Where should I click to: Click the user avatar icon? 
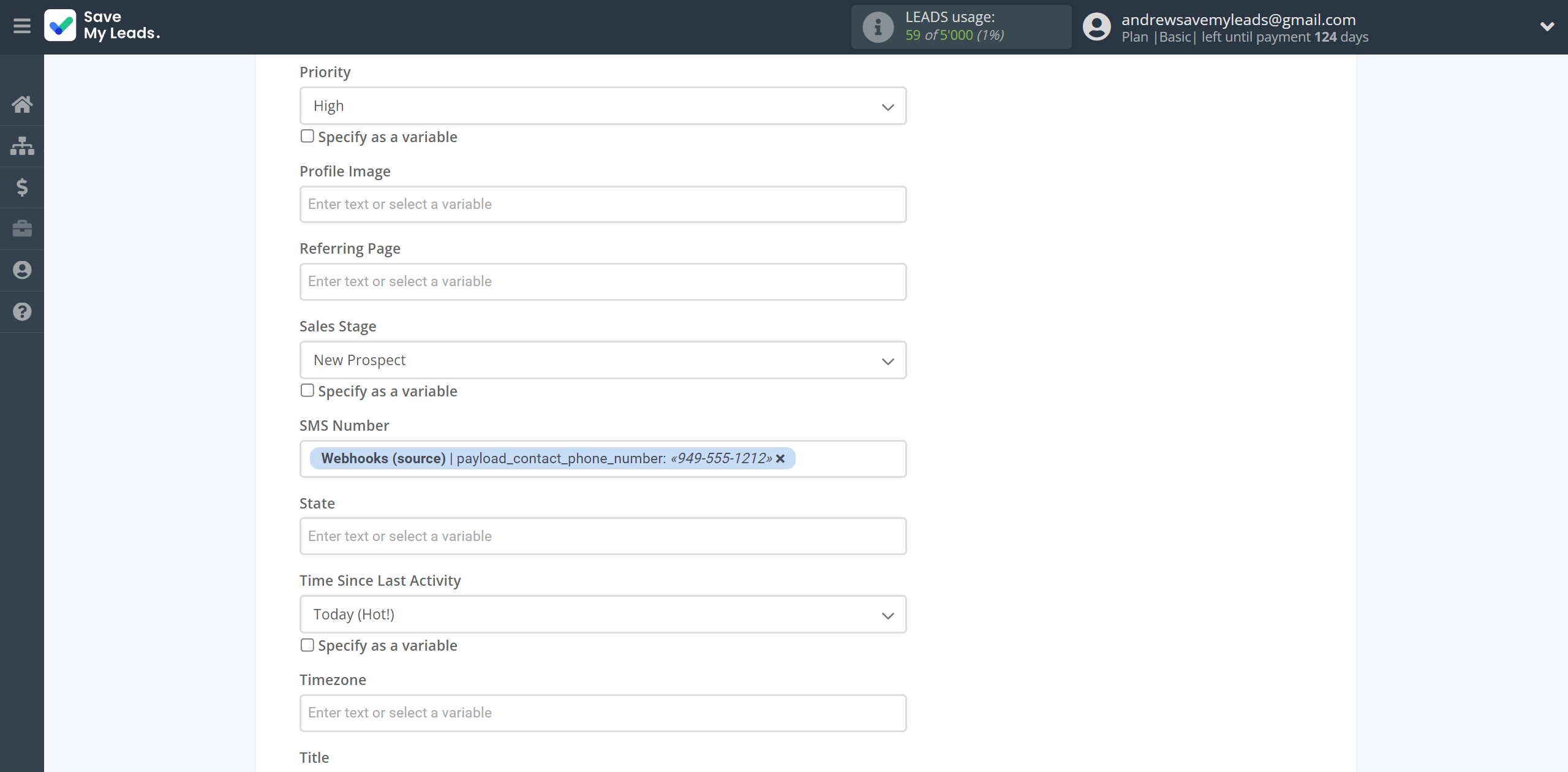tap(1096, 27)
